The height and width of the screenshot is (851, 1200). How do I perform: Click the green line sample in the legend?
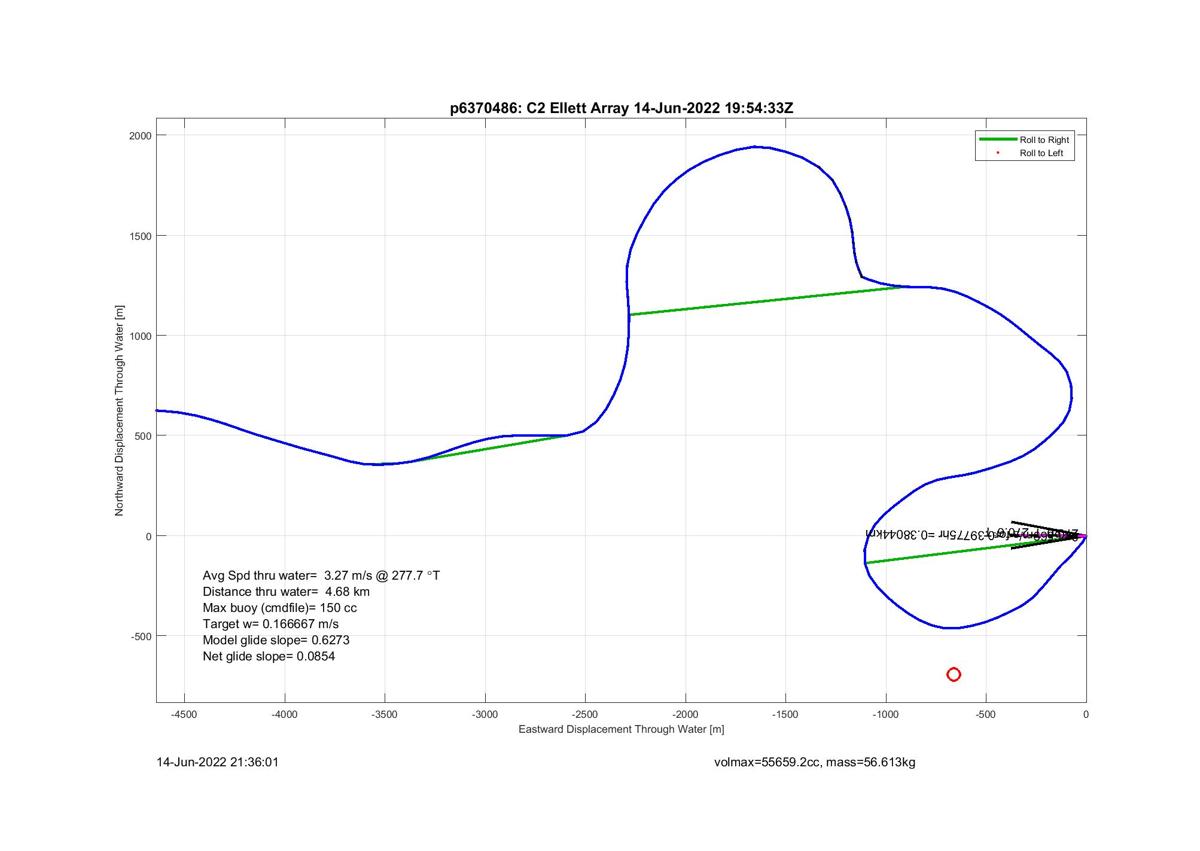tap(998, 140)
